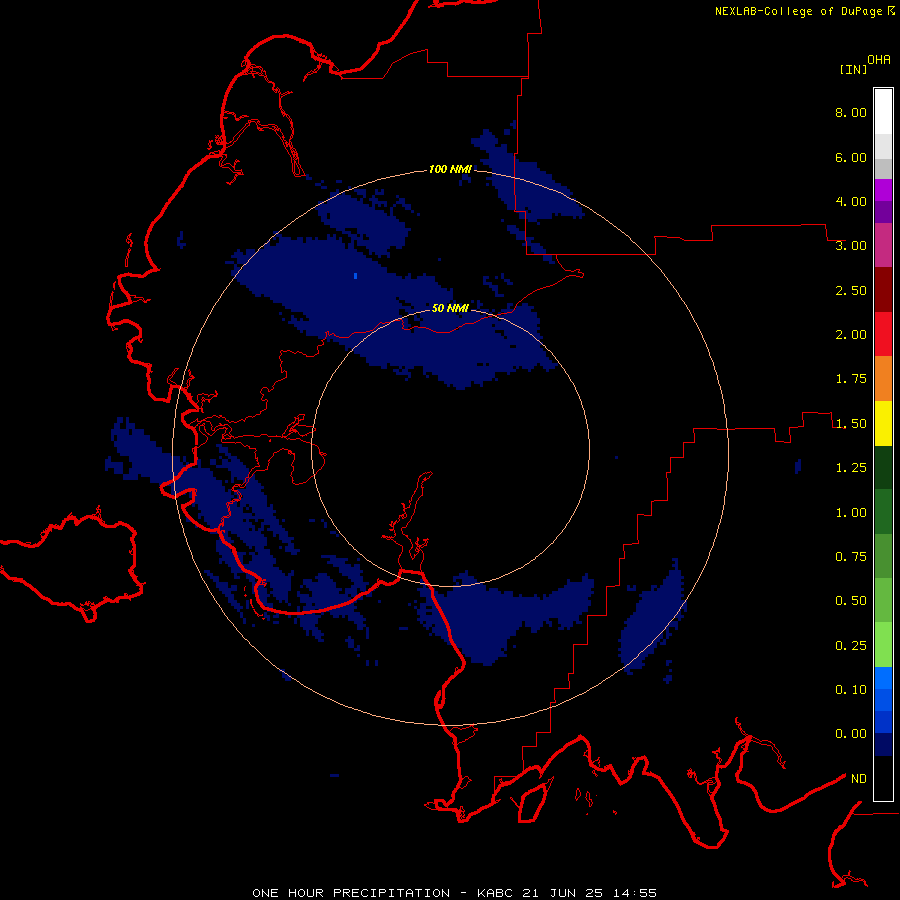Select the 1.25 legend value

(x=851, y=468)
